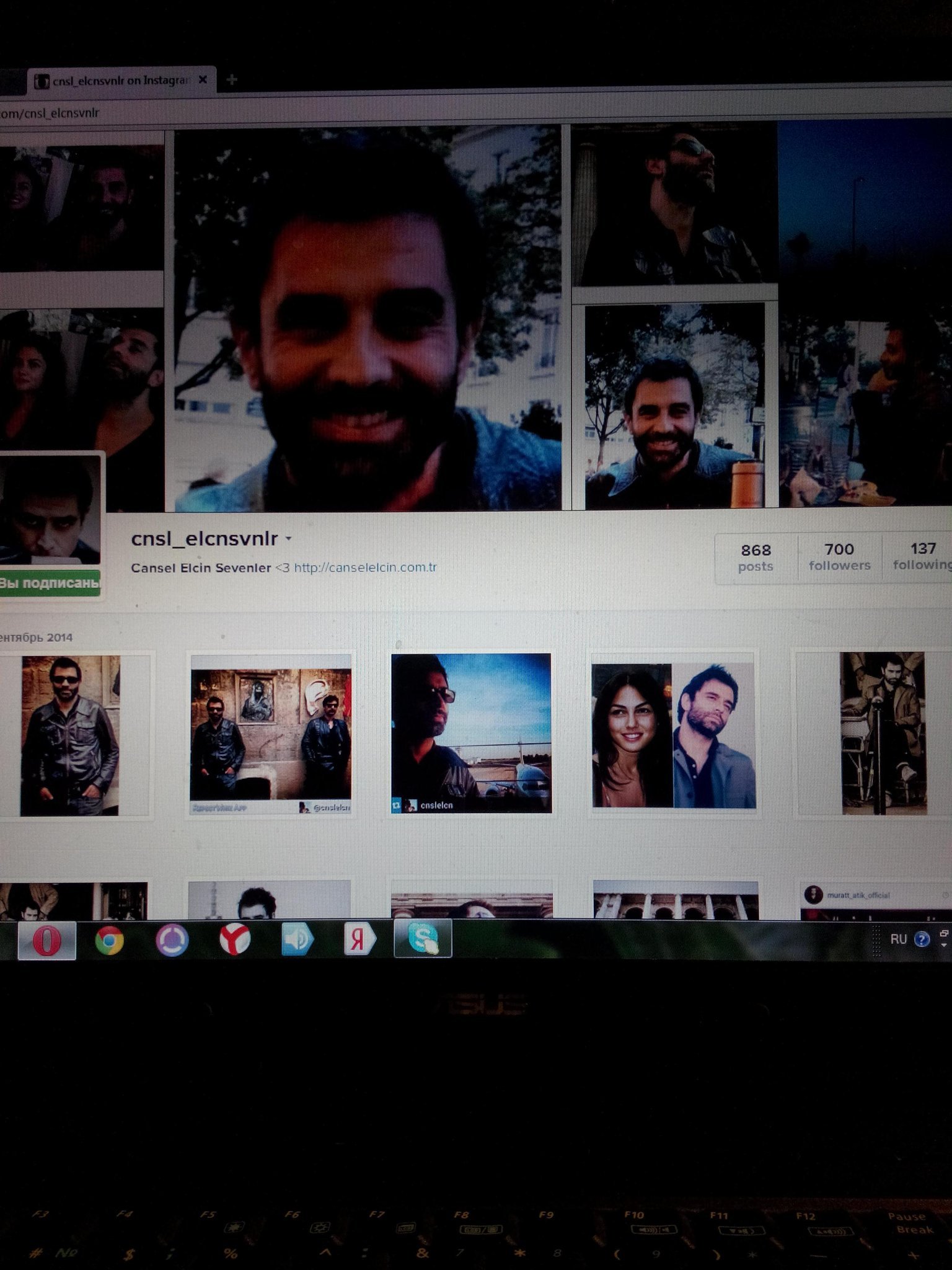952x1270 pixels.
Task: Expand the dropdown arrow beside cnsl_elcnsvnlr
Action: point(288,539)
